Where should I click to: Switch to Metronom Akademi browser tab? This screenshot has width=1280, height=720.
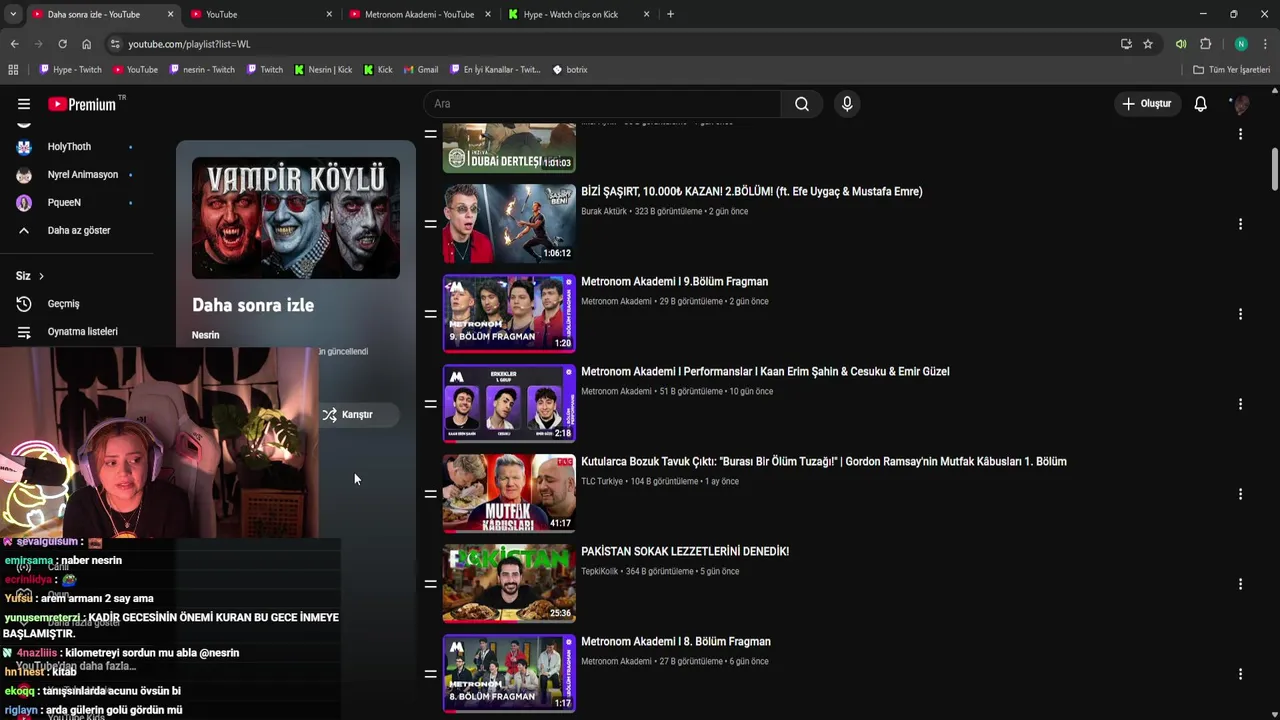[420, 14]
